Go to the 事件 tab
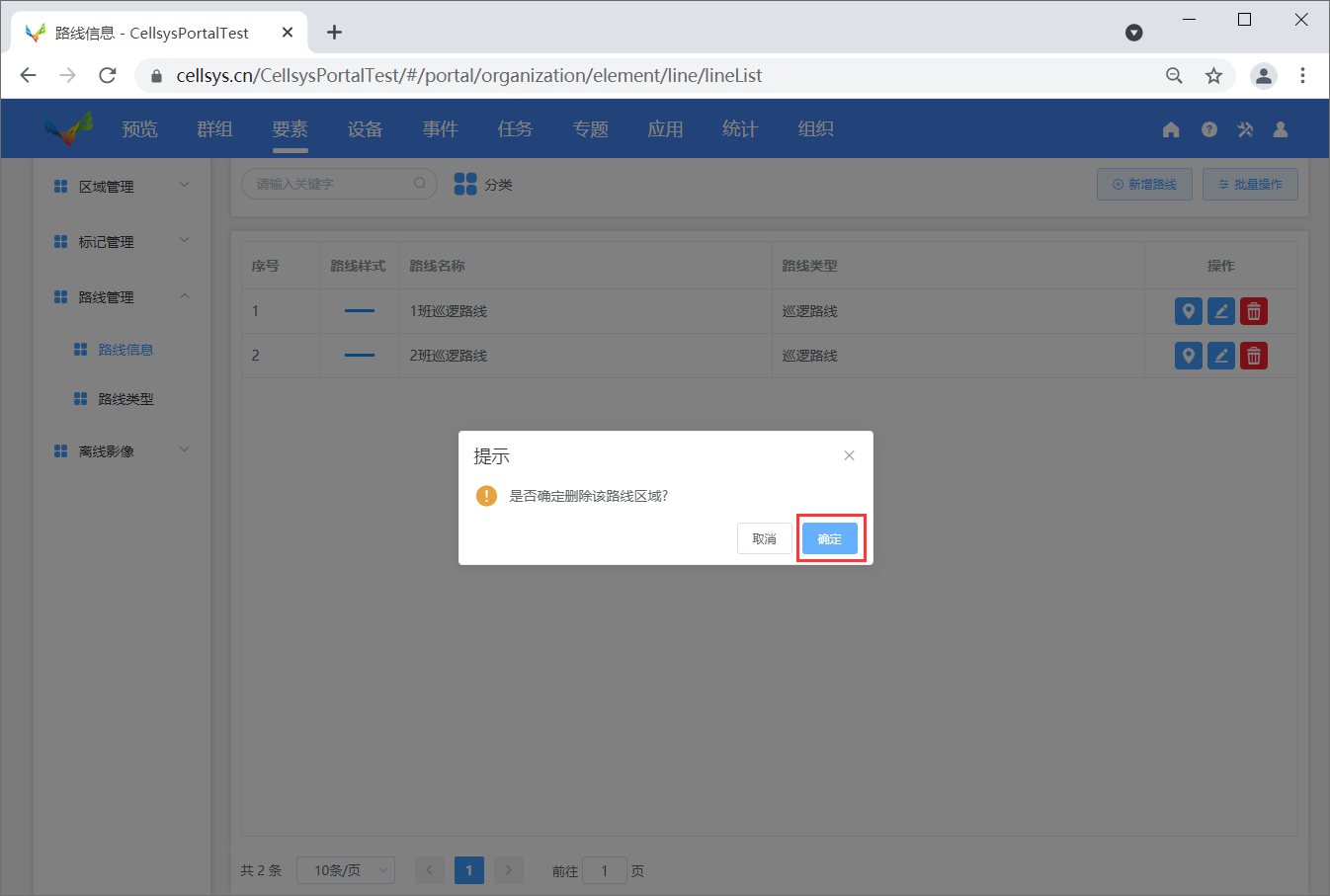The image size is (1330, 896). click(x=440, y=128)
